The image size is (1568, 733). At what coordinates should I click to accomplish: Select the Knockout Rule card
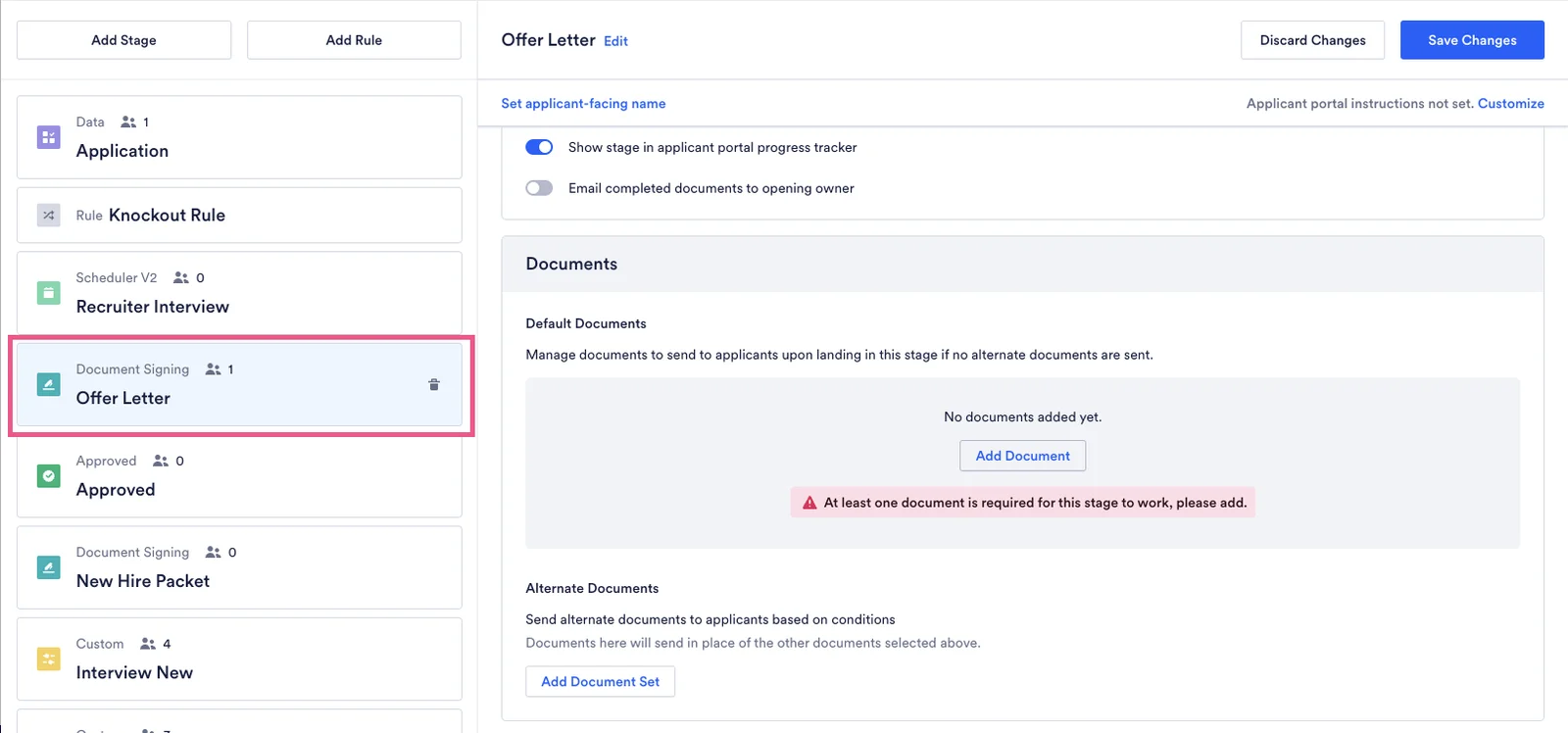click(x=239, y=215)
